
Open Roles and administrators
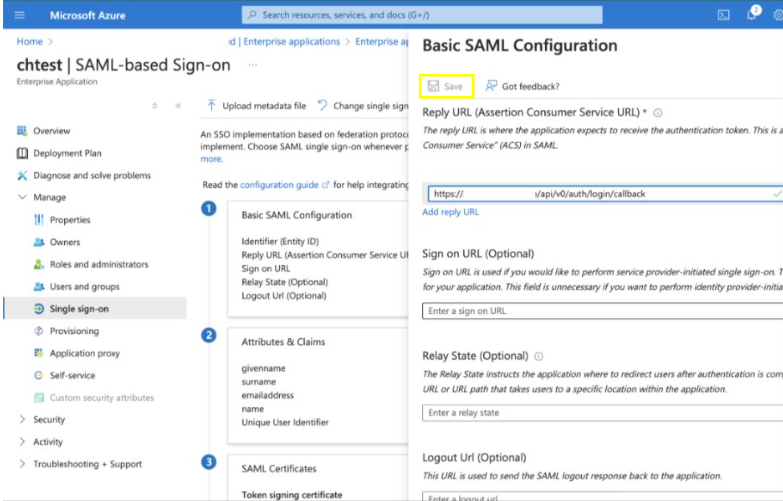tap(99, 264)
